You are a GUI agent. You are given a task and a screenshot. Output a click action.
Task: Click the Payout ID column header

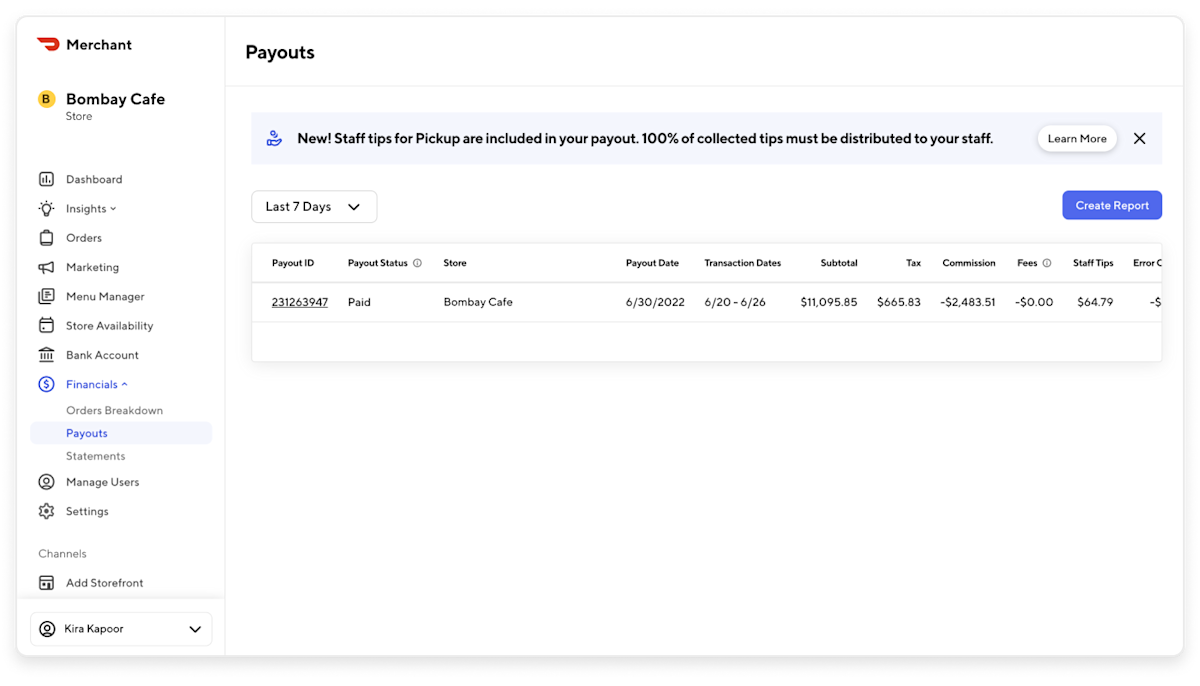click(x=293, y=263)
